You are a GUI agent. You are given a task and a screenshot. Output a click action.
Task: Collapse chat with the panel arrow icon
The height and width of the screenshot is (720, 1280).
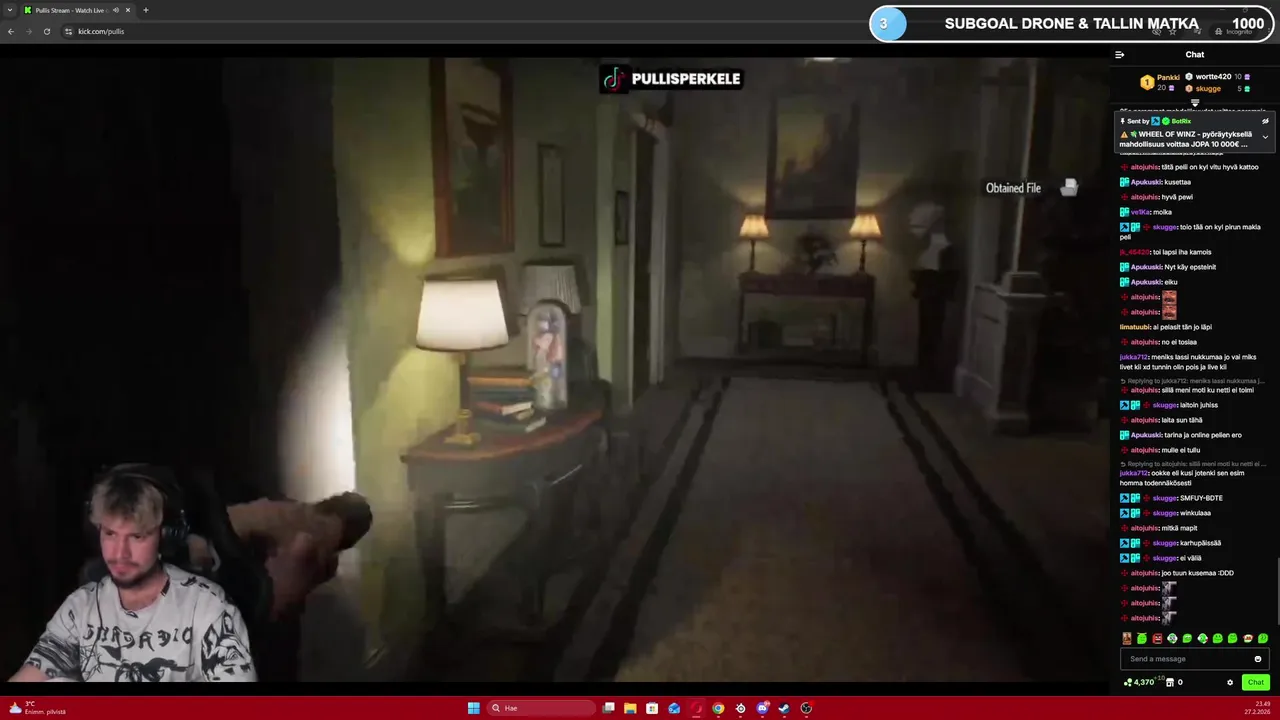point(1119,55)
